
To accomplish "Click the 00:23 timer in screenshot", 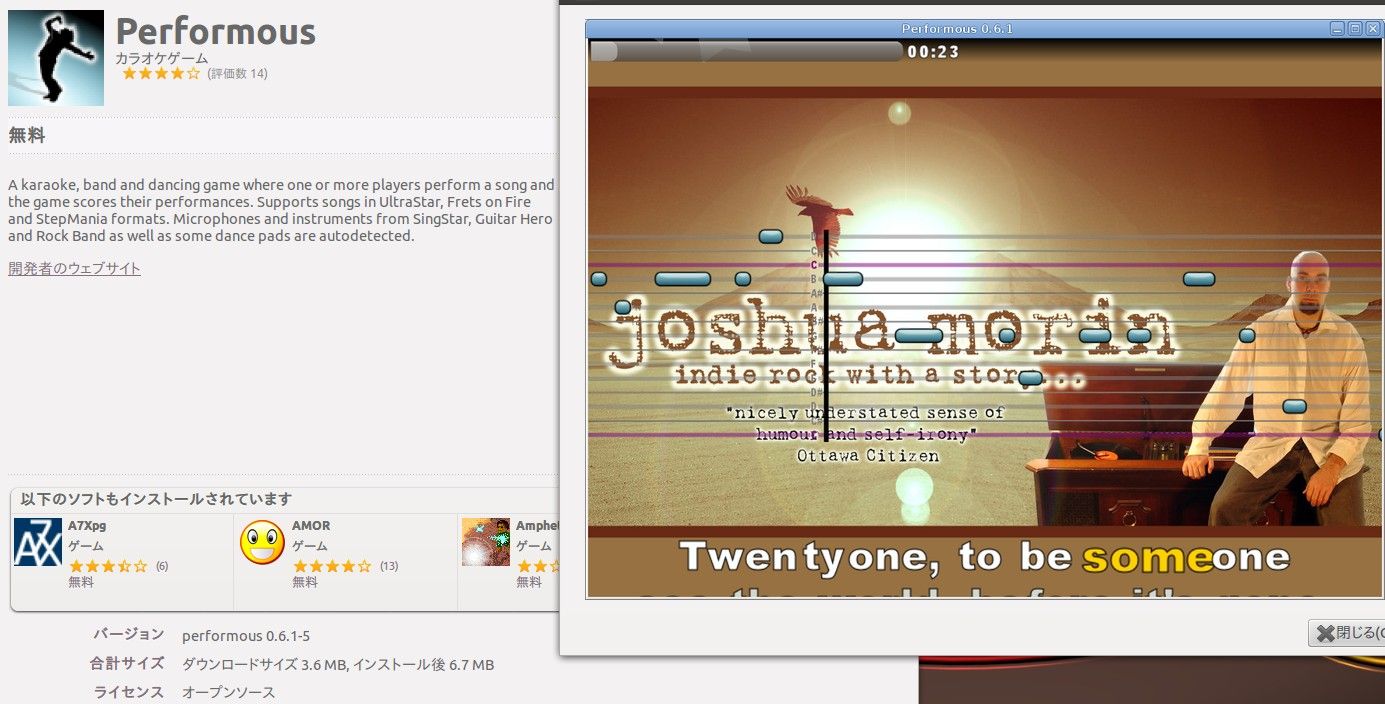I will tap(933, 52).
